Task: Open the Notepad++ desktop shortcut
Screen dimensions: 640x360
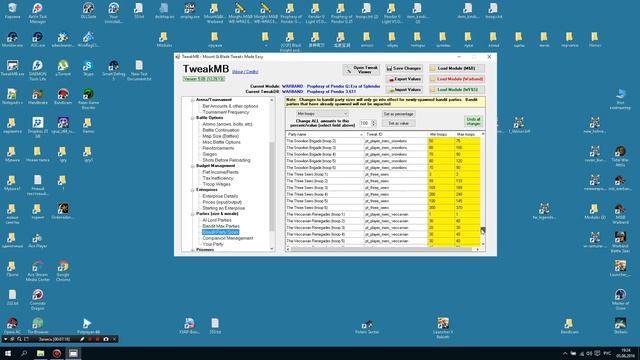Action: coord(12,97)
